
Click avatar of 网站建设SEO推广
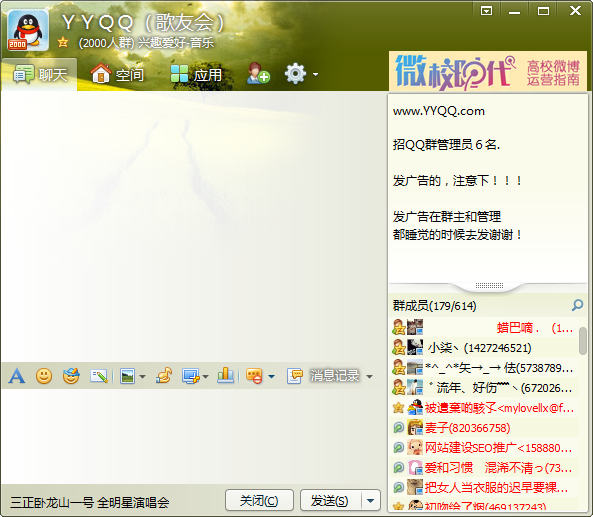(x=415, y=447)
